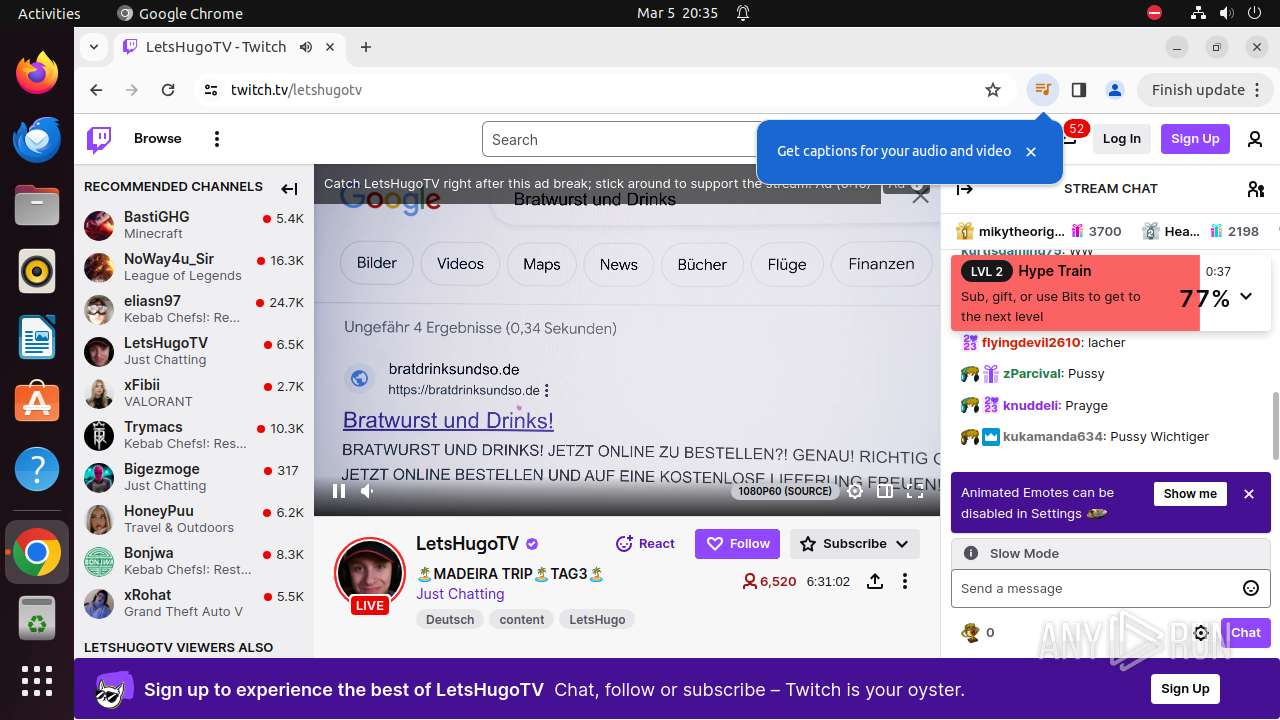
Task: Open chat settings gear icon
Action: [1201, 633]
